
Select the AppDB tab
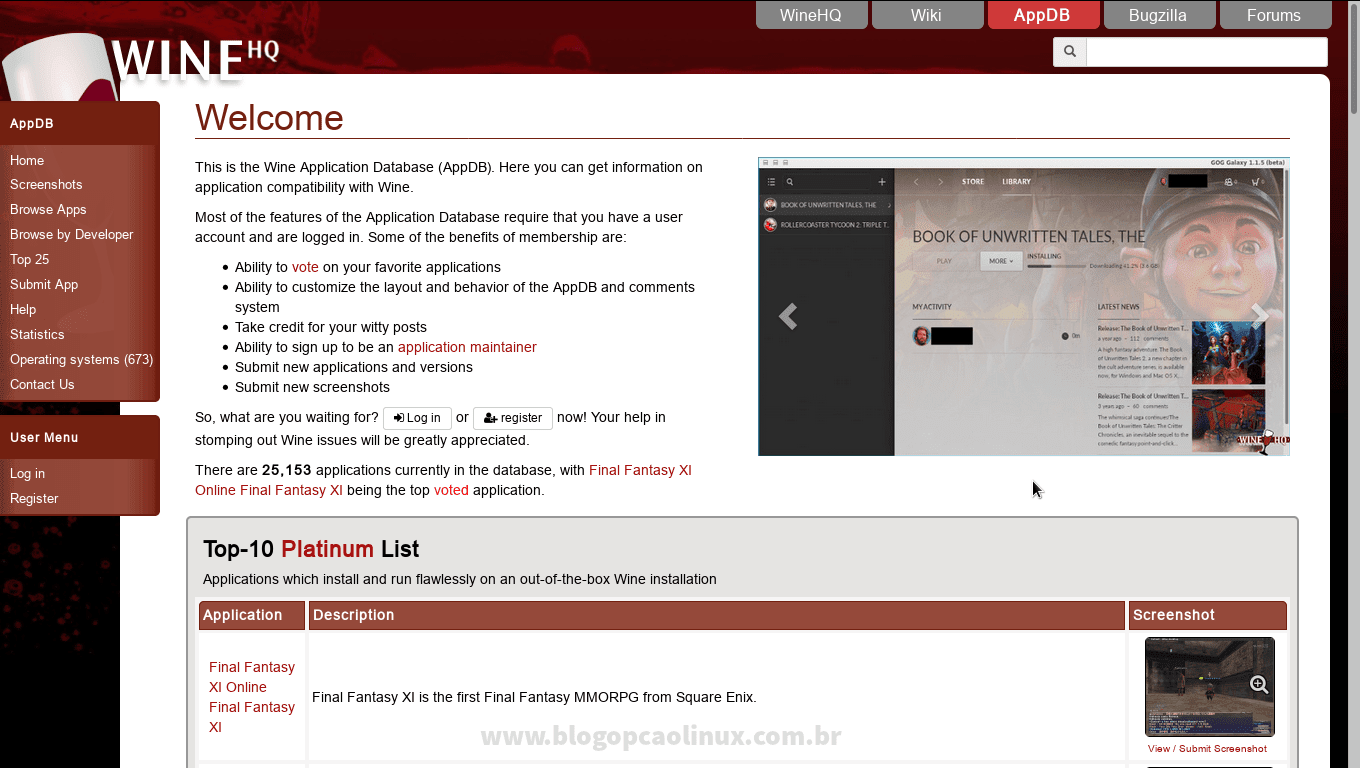click(1043, 15)
